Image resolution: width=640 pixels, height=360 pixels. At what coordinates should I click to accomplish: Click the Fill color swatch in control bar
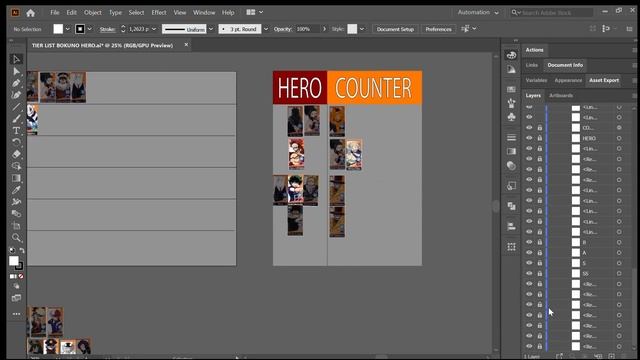(x=58, y=29)
